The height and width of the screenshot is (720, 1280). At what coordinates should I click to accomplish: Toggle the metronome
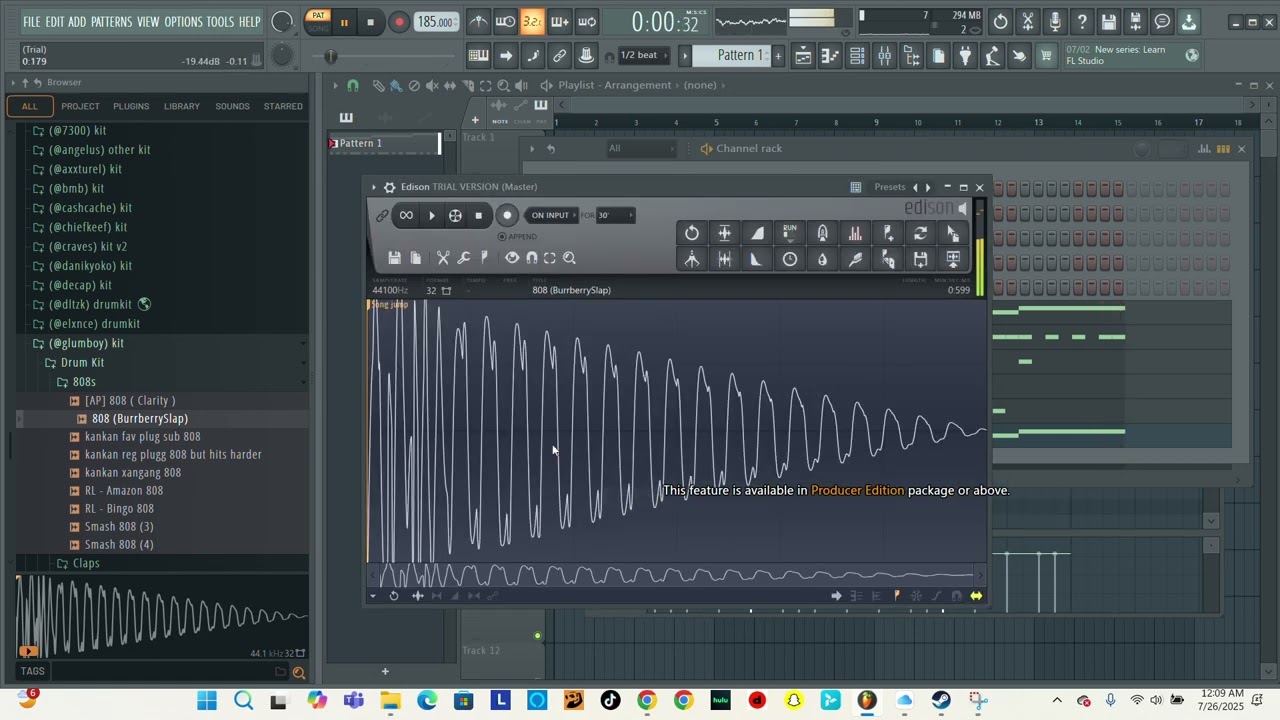click(x=479, y=21)
